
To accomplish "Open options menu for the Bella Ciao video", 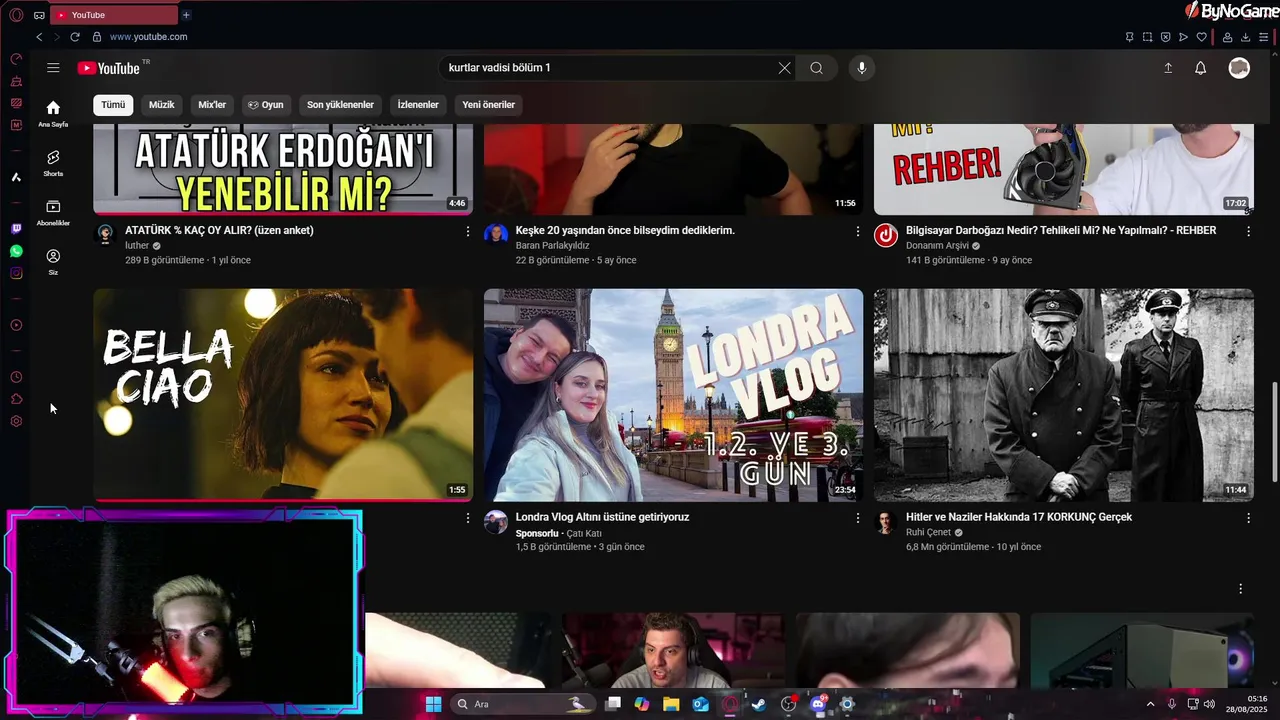I will tap(467, 518).
